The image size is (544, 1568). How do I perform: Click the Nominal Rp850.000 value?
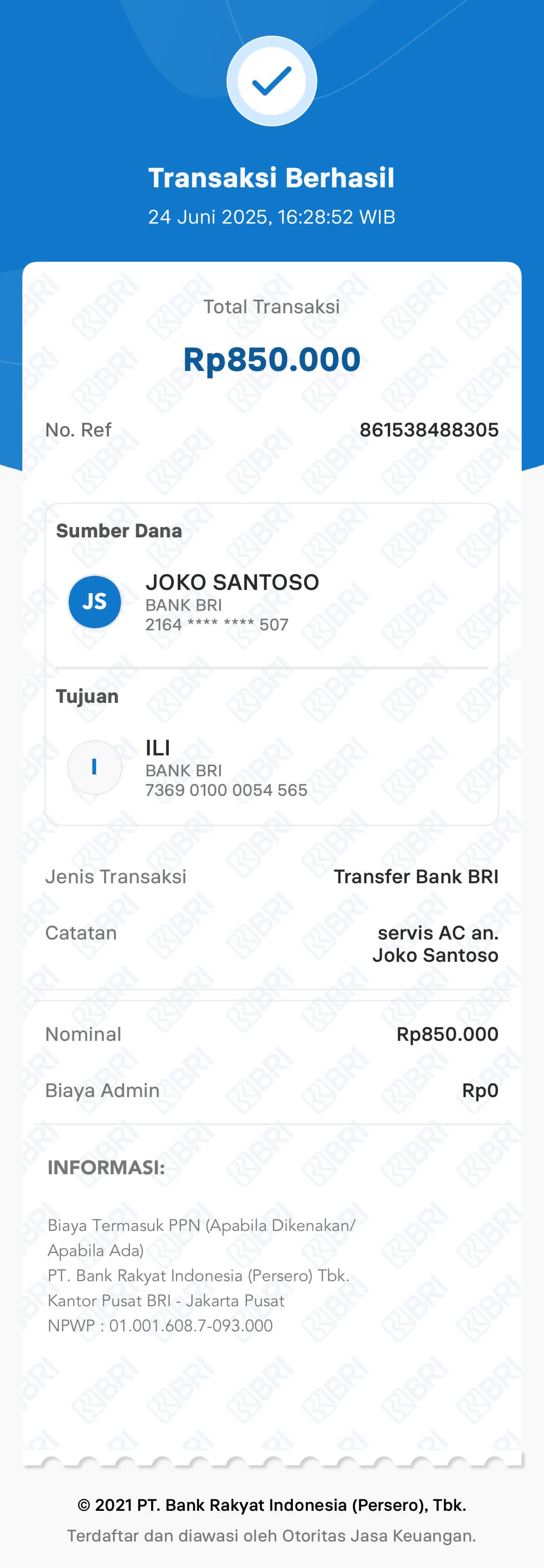(447, 1034)
